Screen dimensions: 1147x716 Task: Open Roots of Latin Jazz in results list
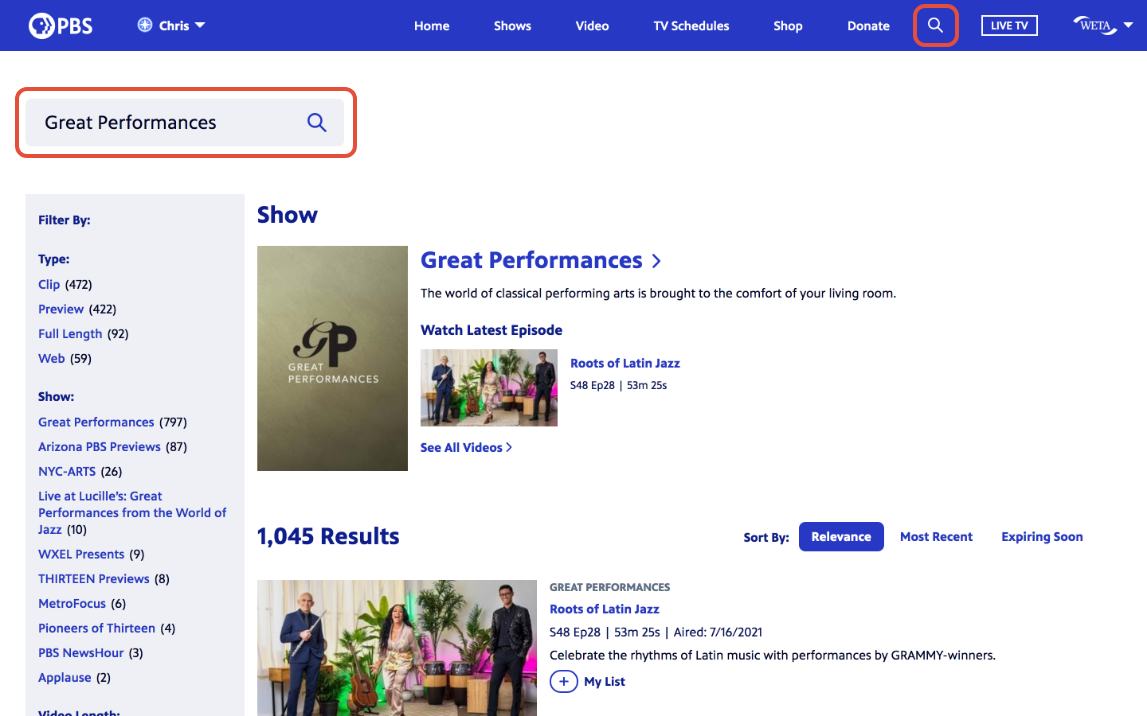pos(604,609)
